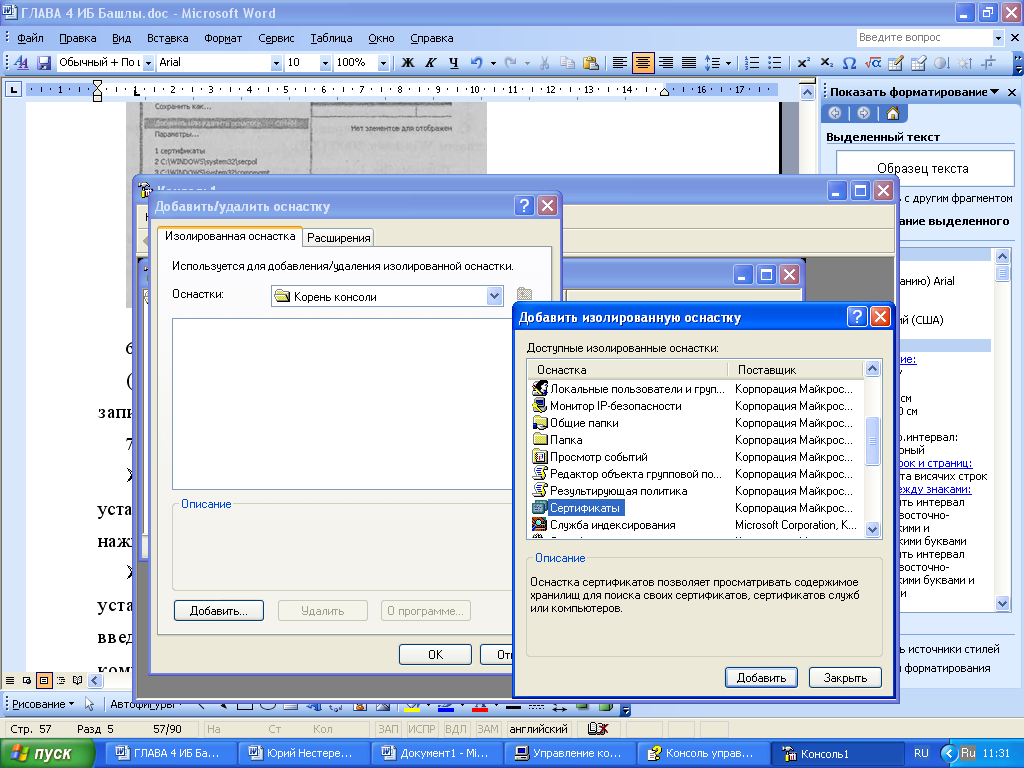Switch to Web layout view button

click(x=27, y=680)
